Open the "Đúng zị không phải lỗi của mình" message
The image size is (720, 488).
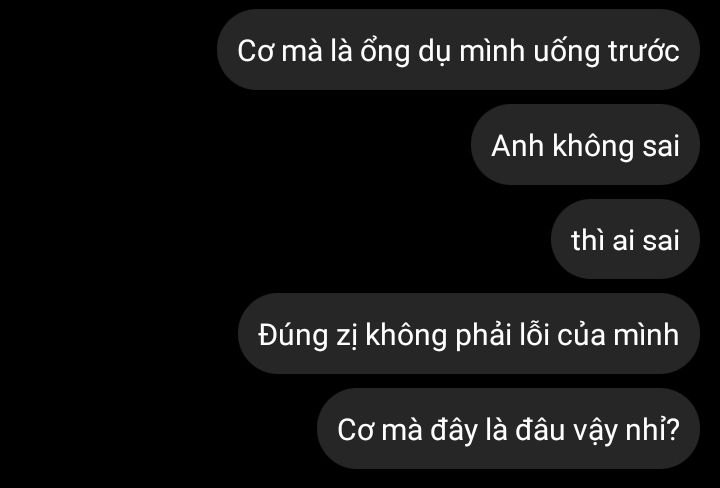[x=469, y=334]
